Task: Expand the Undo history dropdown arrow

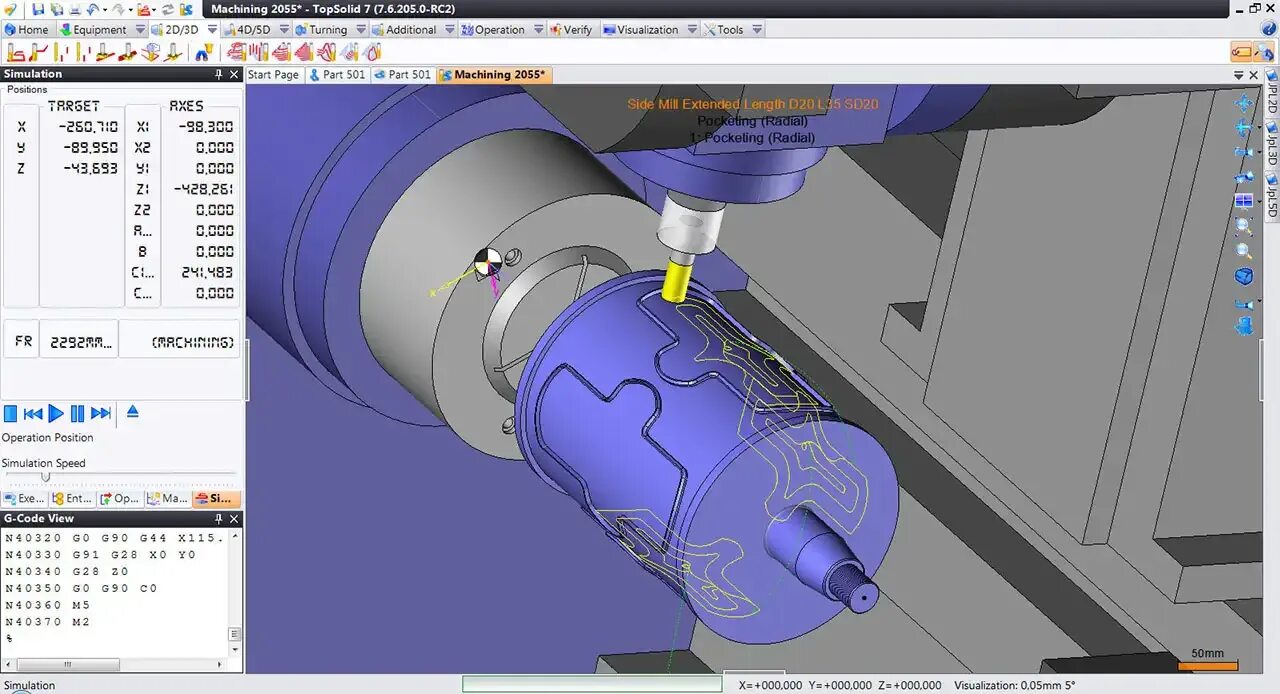Action: 104,9
